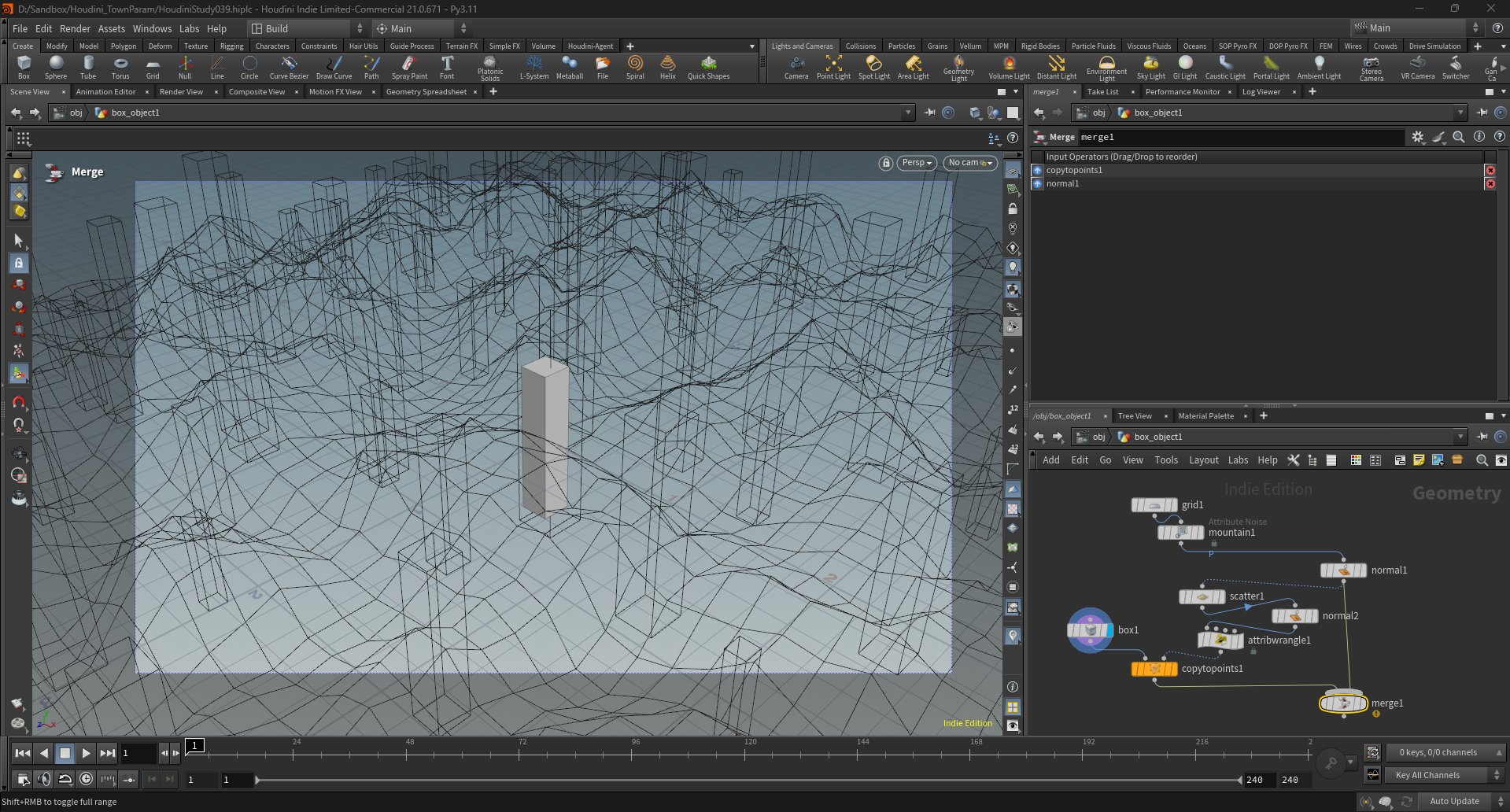Viewport: 1510px width, 812px height.
Task: Remove copytopoints1 input from merge
Action: (x=1490, y=171)
